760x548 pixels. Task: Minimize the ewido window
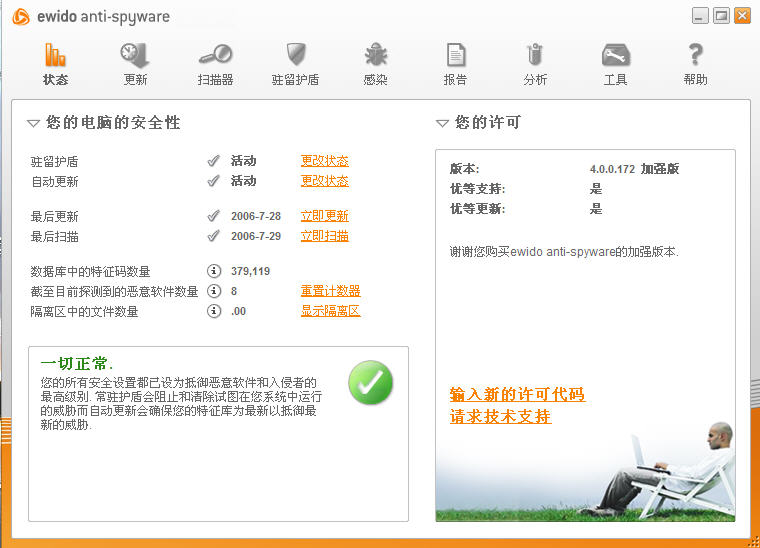point(700,16)
